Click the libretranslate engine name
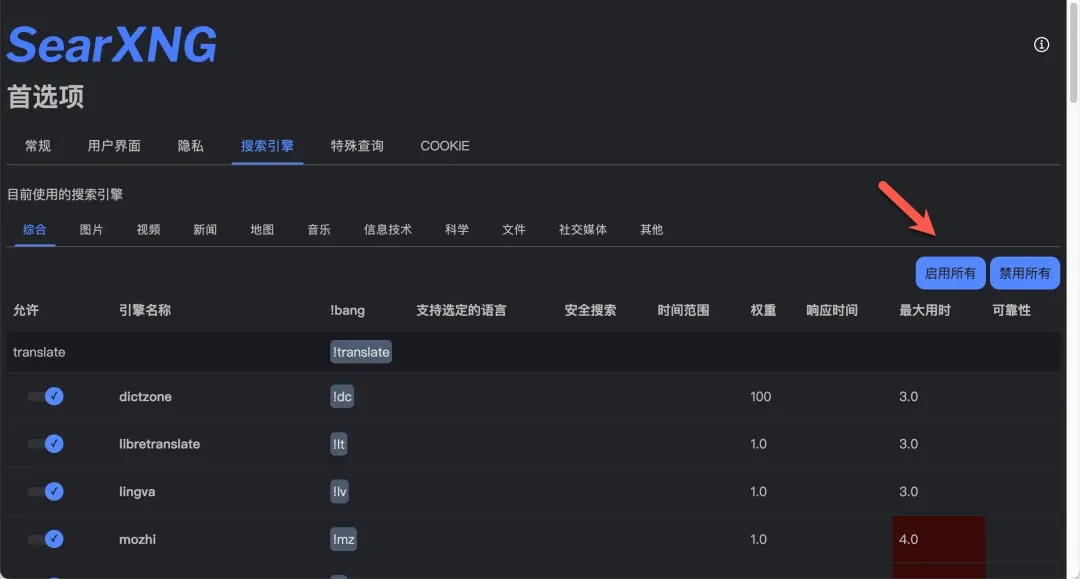1080x579 pixels. tap(159, 444)
